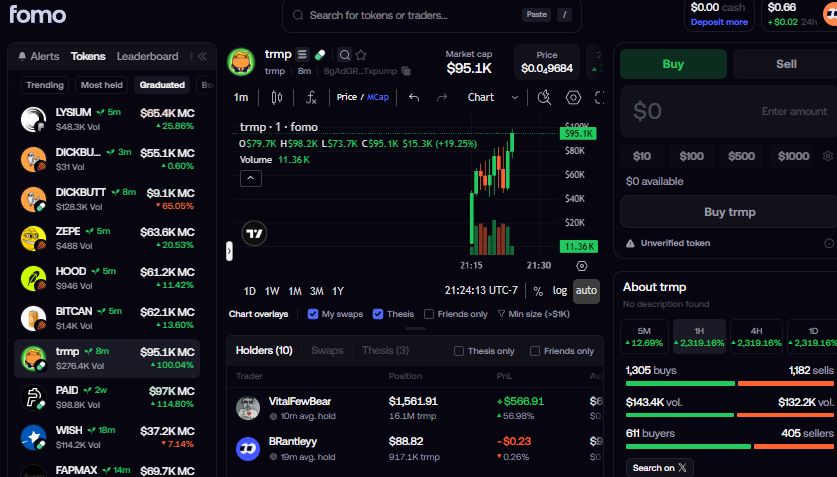Toggle auto scale on chart
Screen dimensions: 837x477
[x=586, y=291]
